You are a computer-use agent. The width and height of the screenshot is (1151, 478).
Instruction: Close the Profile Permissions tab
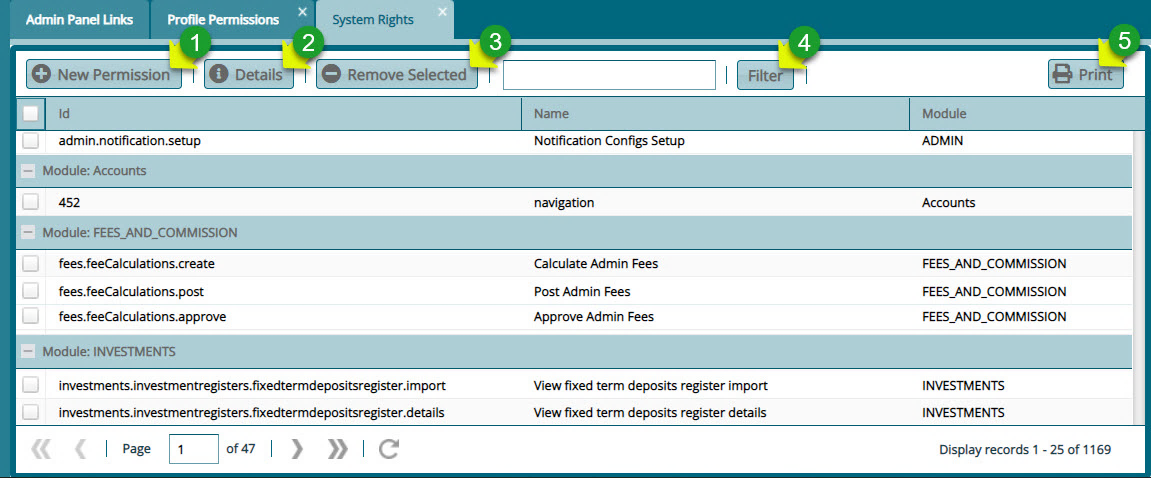click(x=302, y=12)
